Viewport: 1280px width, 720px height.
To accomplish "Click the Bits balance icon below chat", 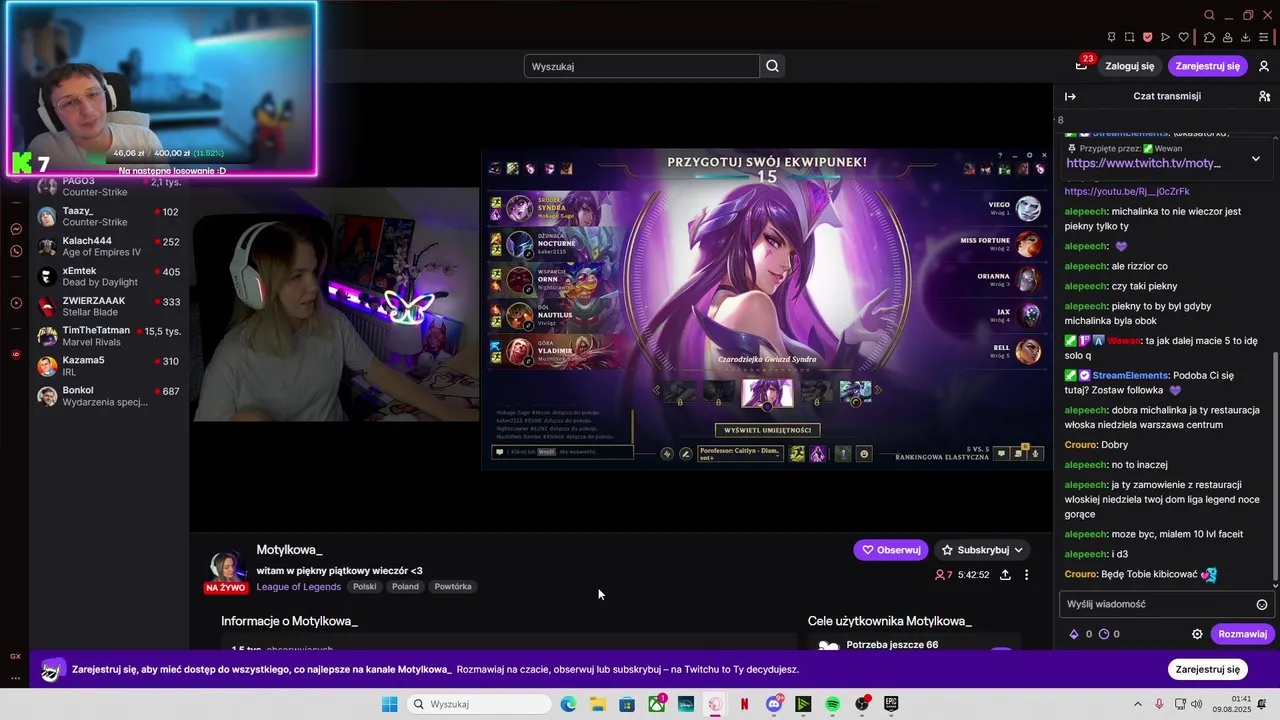I will coord(1075,634).
